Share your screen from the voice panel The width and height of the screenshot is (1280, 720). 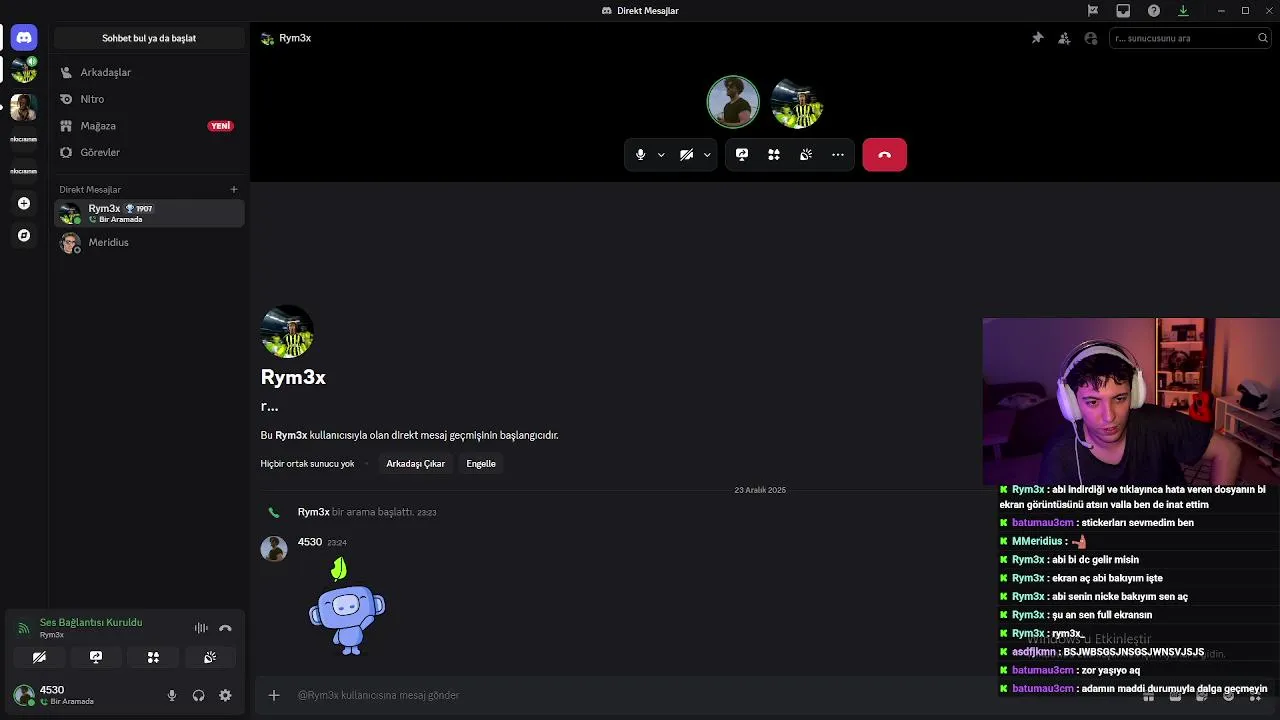[x=96, y=657]
